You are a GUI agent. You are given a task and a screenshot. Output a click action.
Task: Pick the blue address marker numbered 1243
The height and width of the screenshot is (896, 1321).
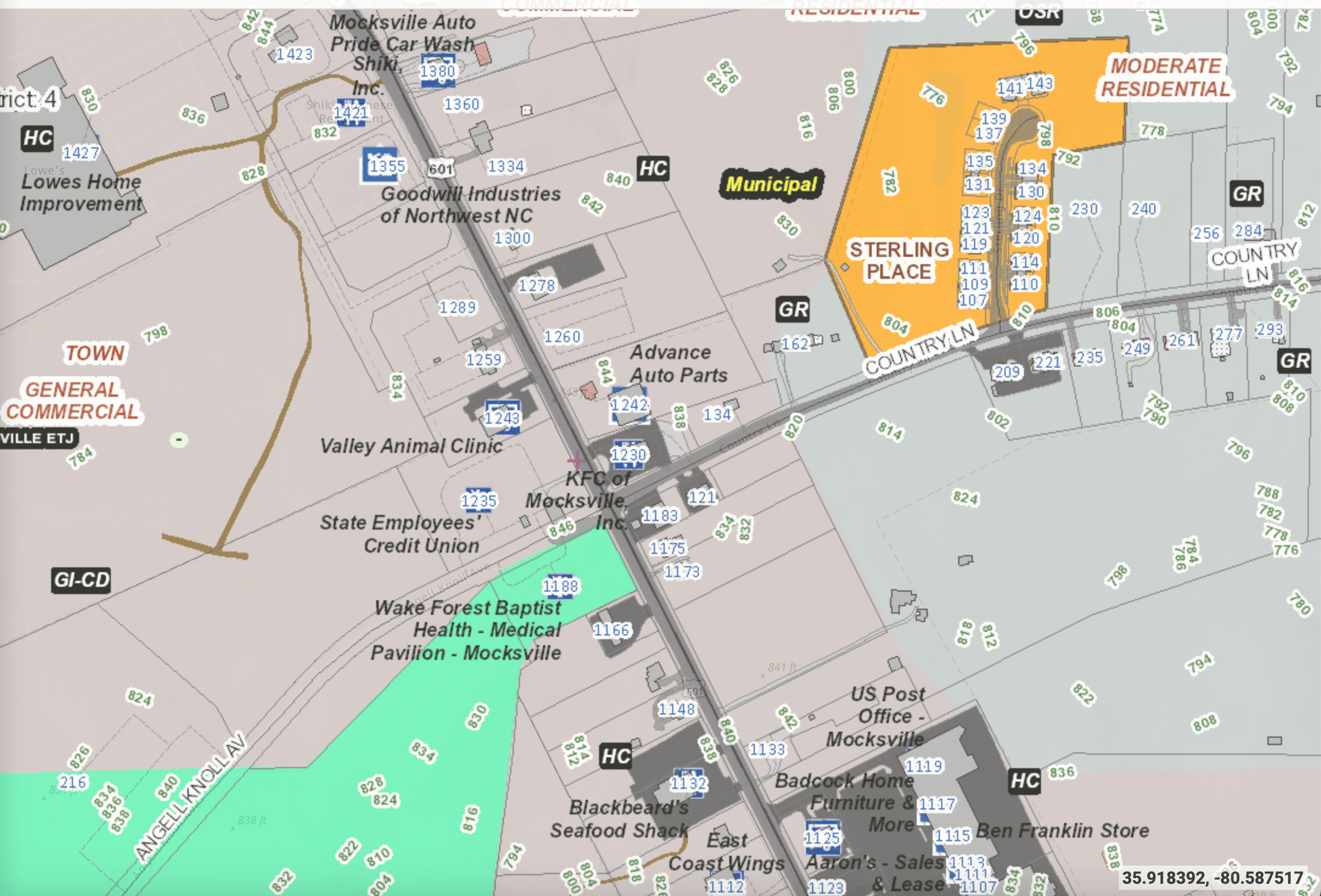pos(502,417)
